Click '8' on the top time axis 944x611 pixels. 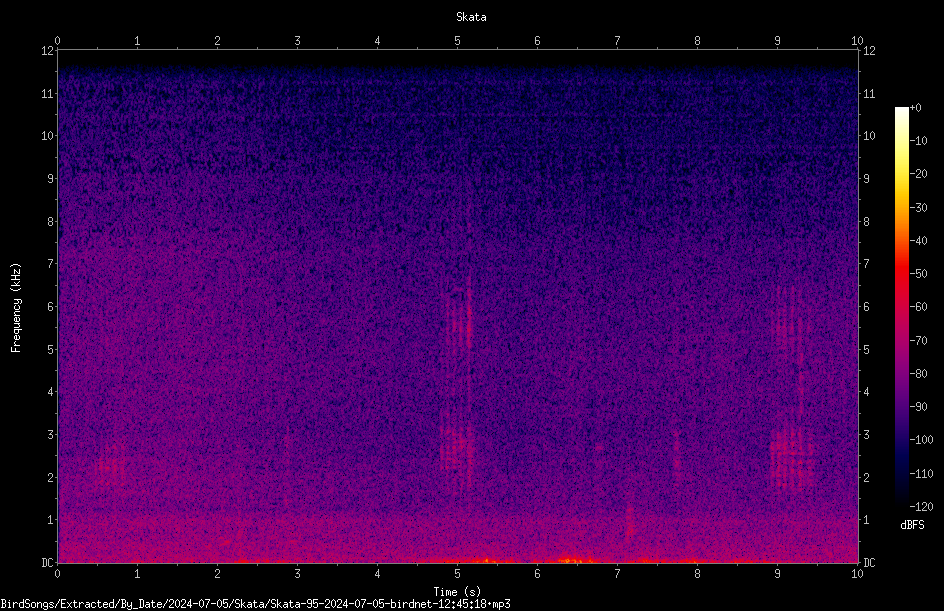(x=697, y=41)
